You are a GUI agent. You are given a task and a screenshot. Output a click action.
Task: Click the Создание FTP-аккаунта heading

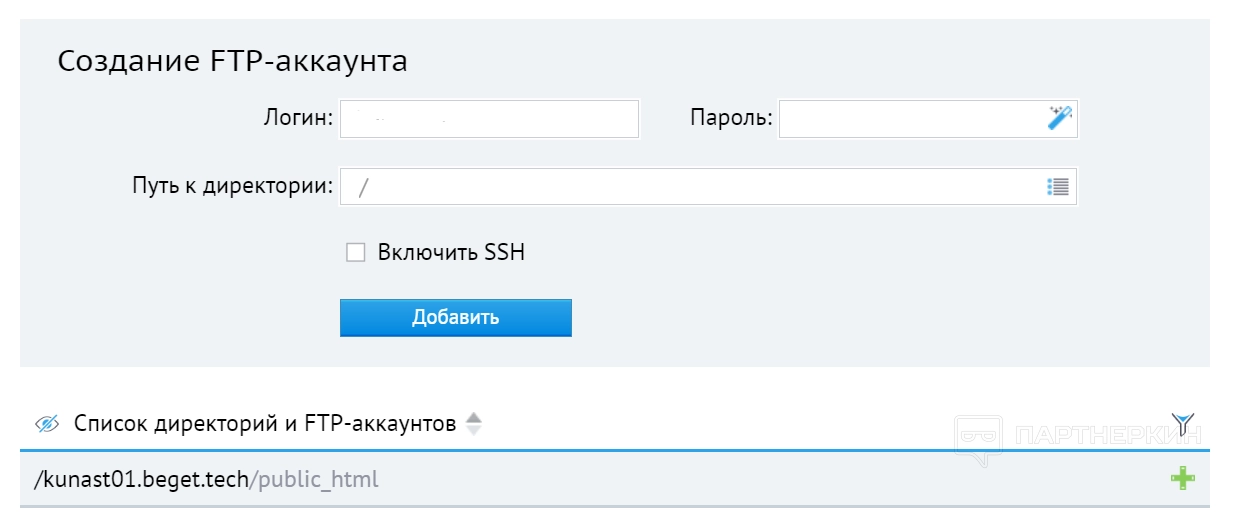pos(232,61)
